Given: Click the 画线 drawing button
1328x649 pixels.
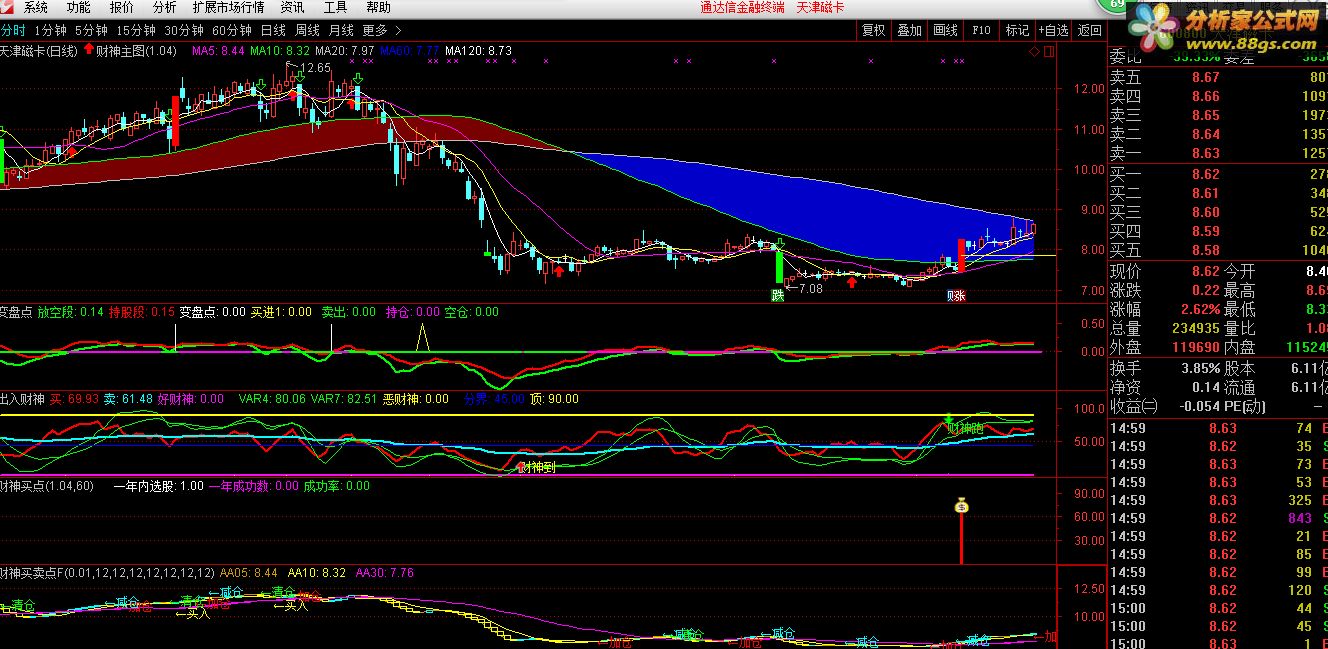Looking at the screenshot, I should click(x=945, y=31).
